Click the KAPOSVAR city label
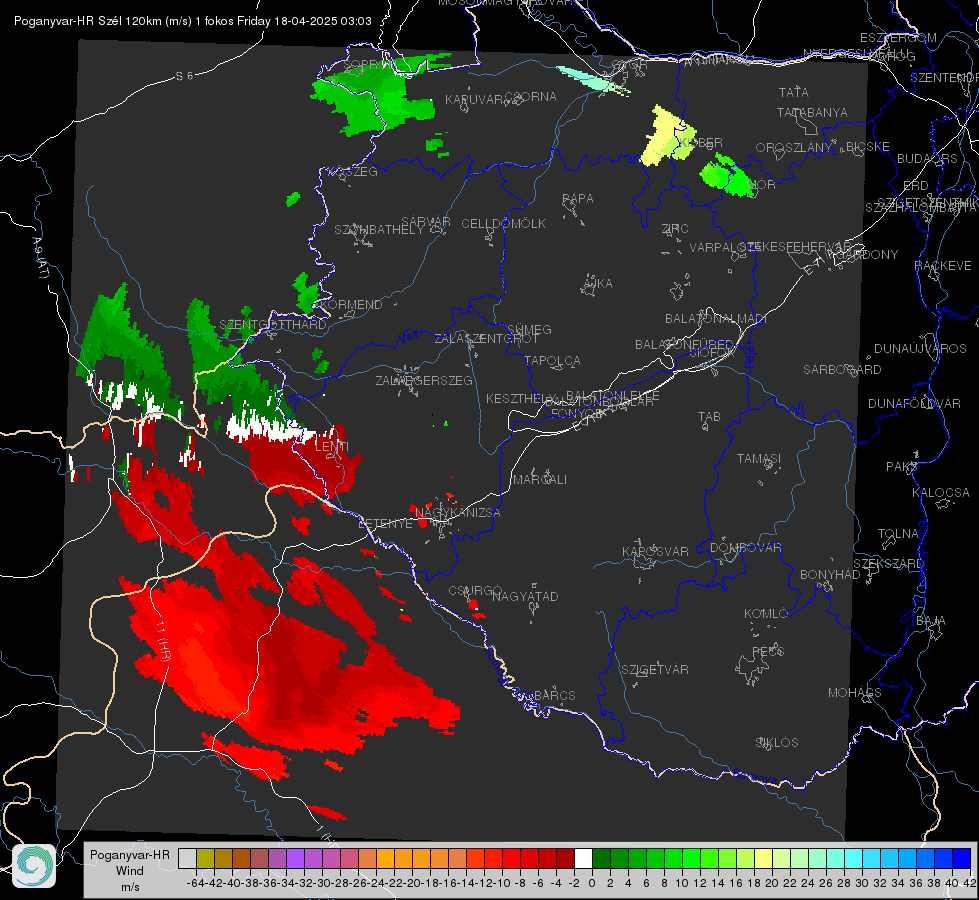The width and height of the screenshot is (979, 900). pos(655,551)
